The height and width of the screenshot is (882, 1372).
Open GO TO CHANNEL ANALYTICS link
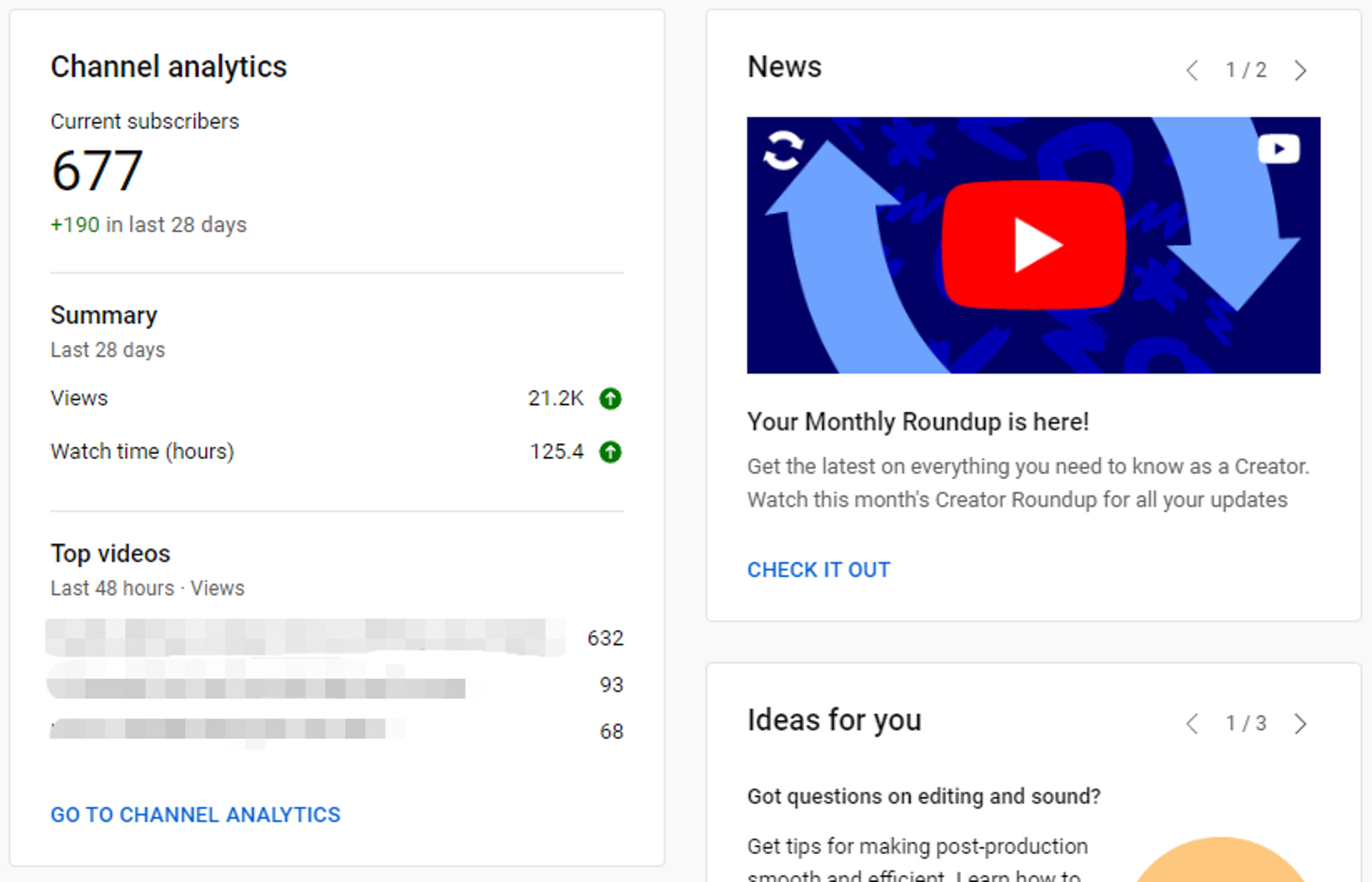coord(196,815)
